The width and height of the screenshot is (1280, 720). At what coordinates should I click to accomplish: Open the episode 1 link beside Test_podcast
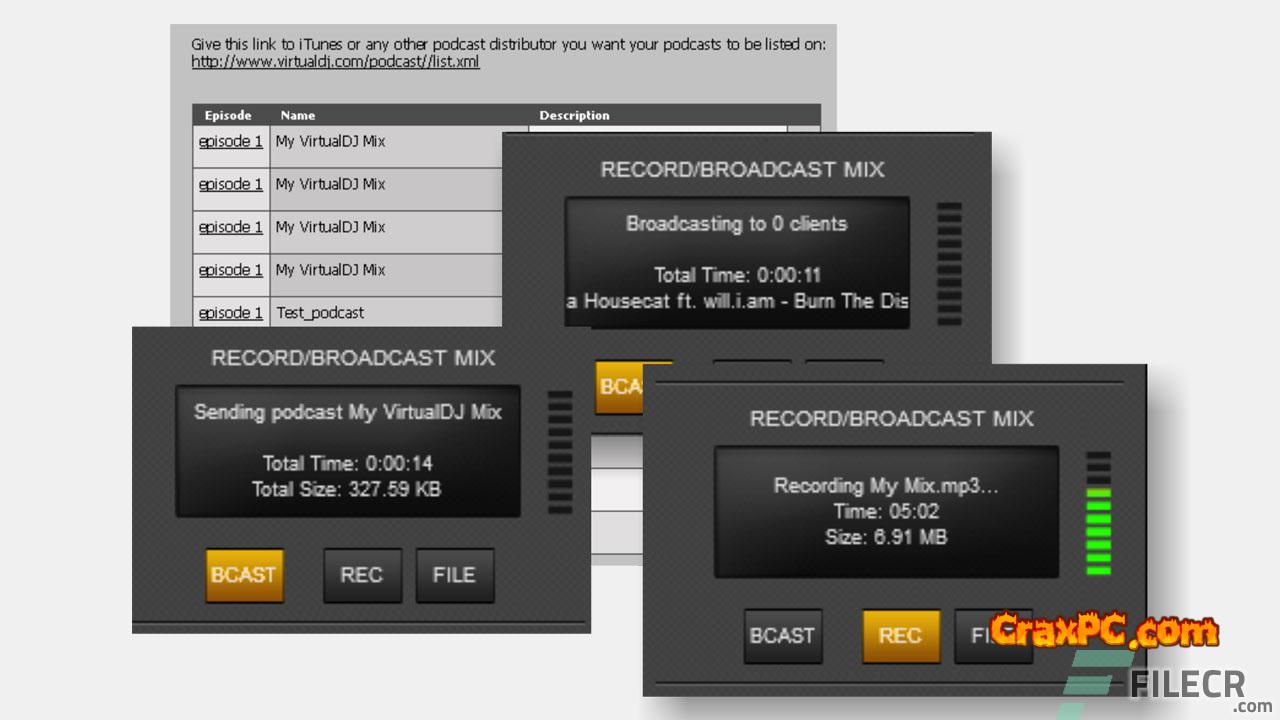pos(231,313)
